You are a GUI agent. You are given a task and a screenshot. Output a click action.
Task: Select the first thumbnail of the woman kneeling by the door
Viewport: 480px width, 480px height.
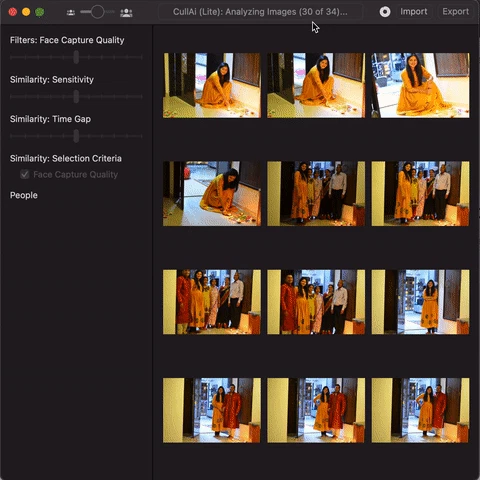pyautogui.click(x=212, y=85)
